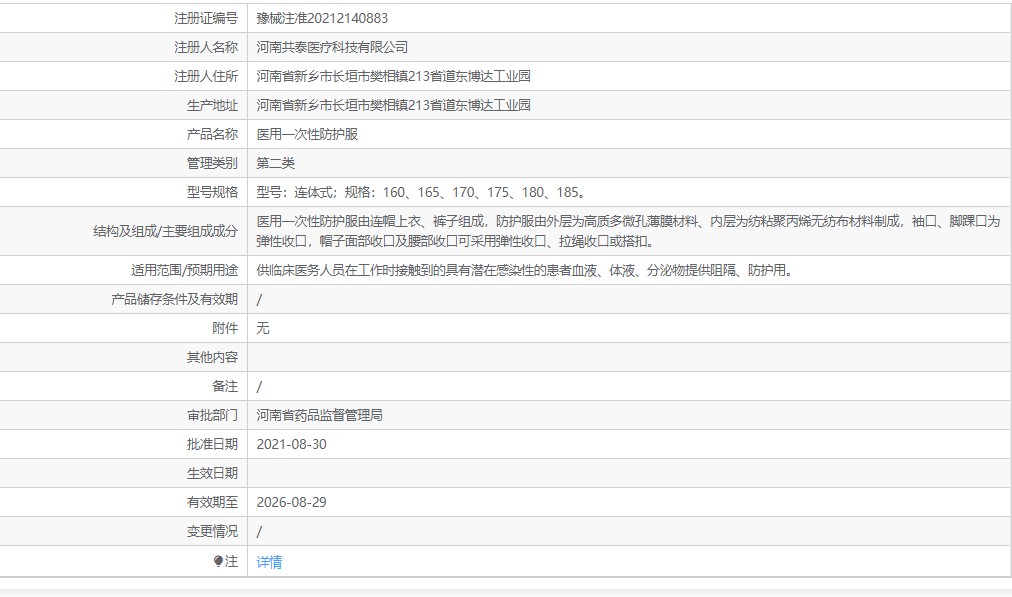Click the structure description paragraph
Viewport: 1012px width, 597px height.
(x=628, y=231)
